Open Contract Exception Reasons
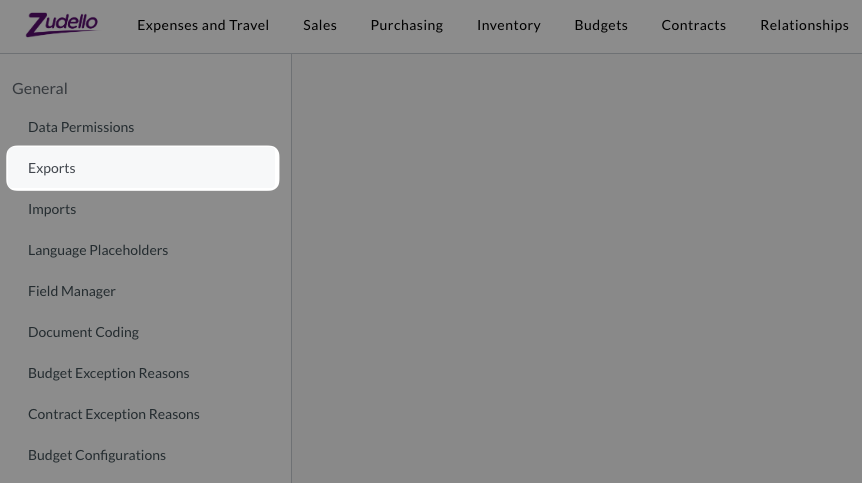This screenshot has width=862, height=483. click(x=114, y=414)
